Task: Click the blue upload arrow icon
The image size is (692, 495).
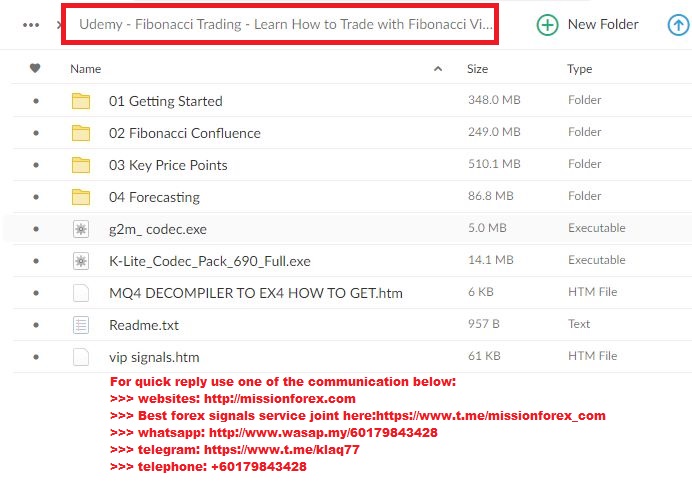Action: click(x=678, y=25)
